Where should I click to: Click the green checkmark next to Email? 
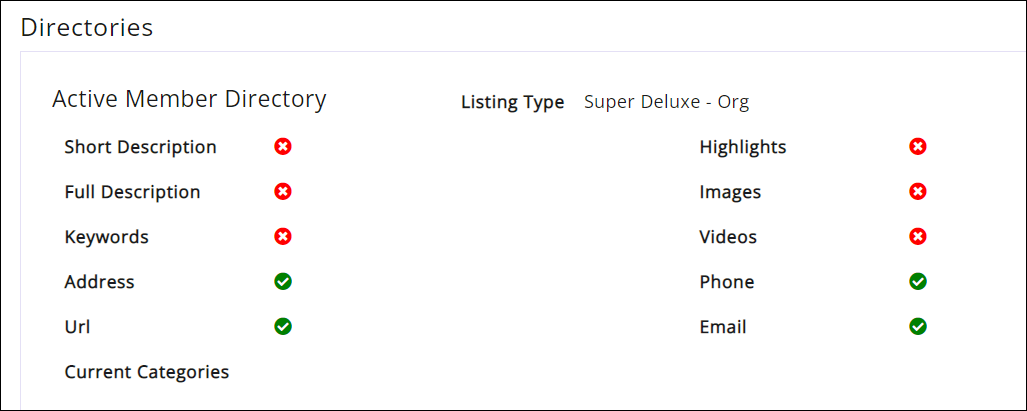click(x=918, y=327)
